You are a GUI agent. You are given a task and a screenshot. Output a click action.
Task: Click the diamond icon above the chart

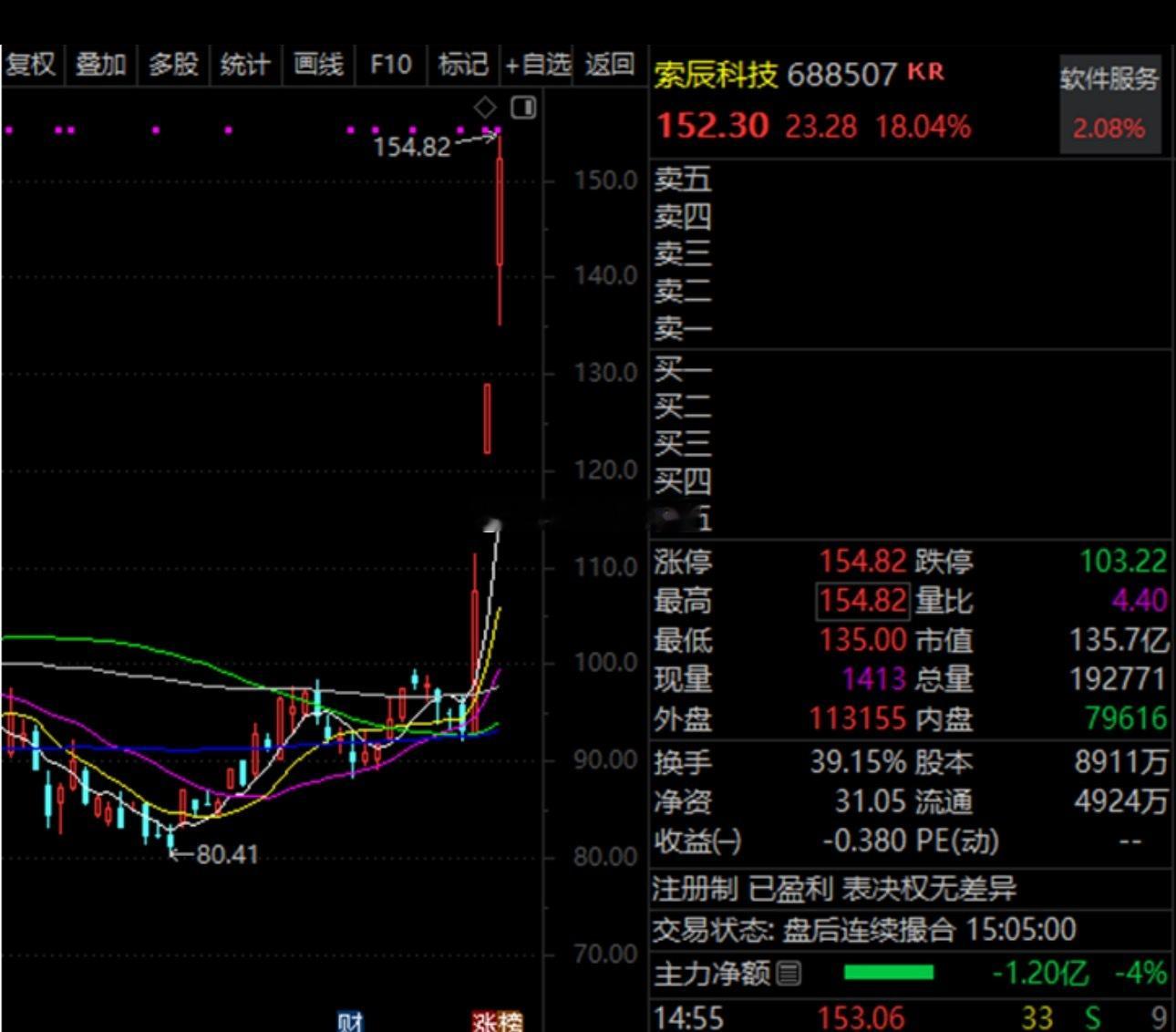coord(486,108)
